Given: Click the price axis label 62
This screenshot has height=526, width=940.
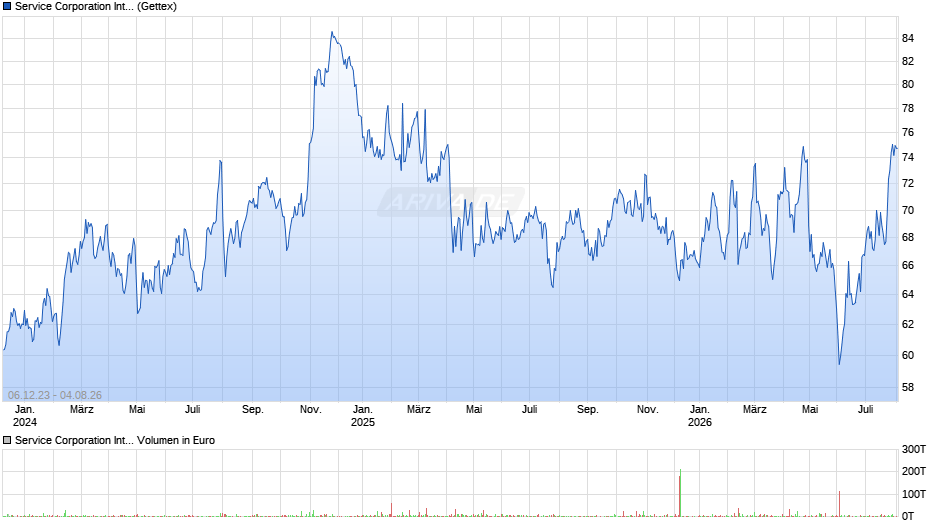Looking at the screenshot, I should coord(908,324).
